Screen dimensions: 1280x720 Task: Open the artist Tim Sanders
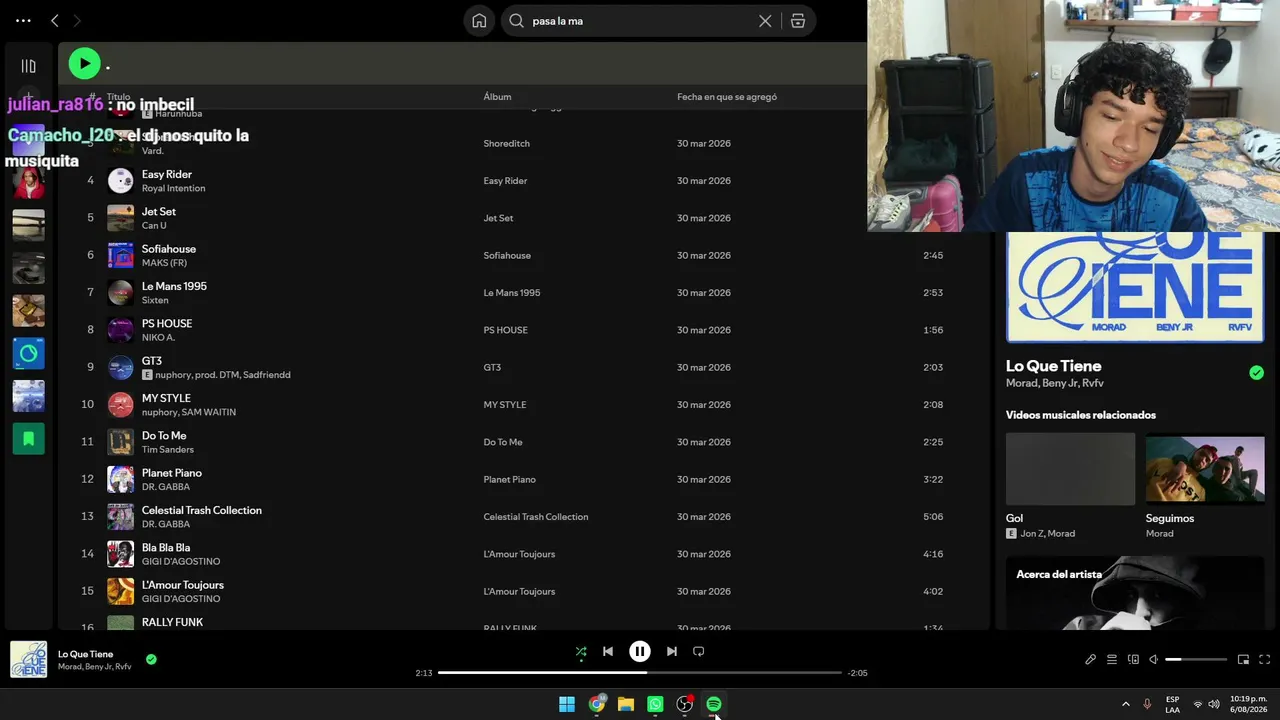[168, 450]
